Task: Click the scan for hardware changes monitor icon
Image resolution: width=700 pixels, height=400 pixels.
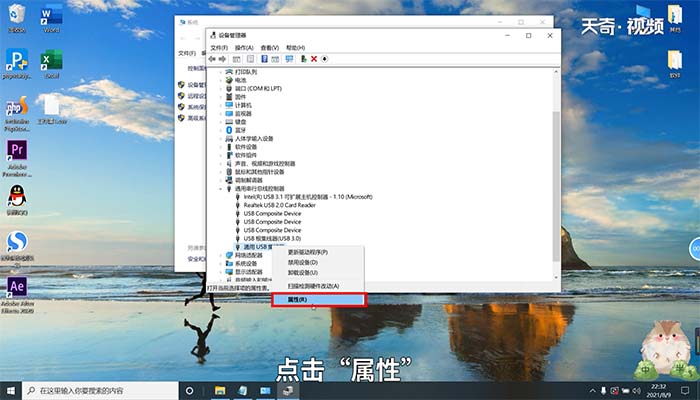Action: 289,59
